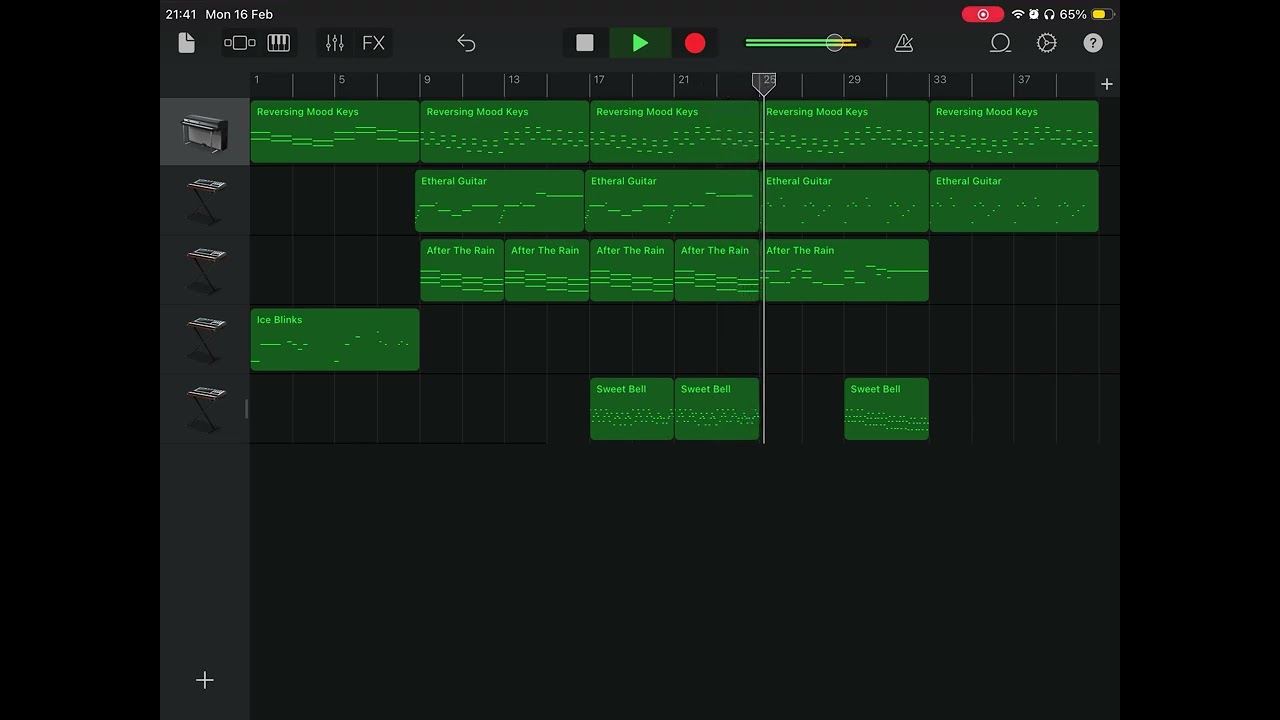Open the Loop Browser
The height and width of the screenshot is (720, 1280).
click(x=1000, y=43)
